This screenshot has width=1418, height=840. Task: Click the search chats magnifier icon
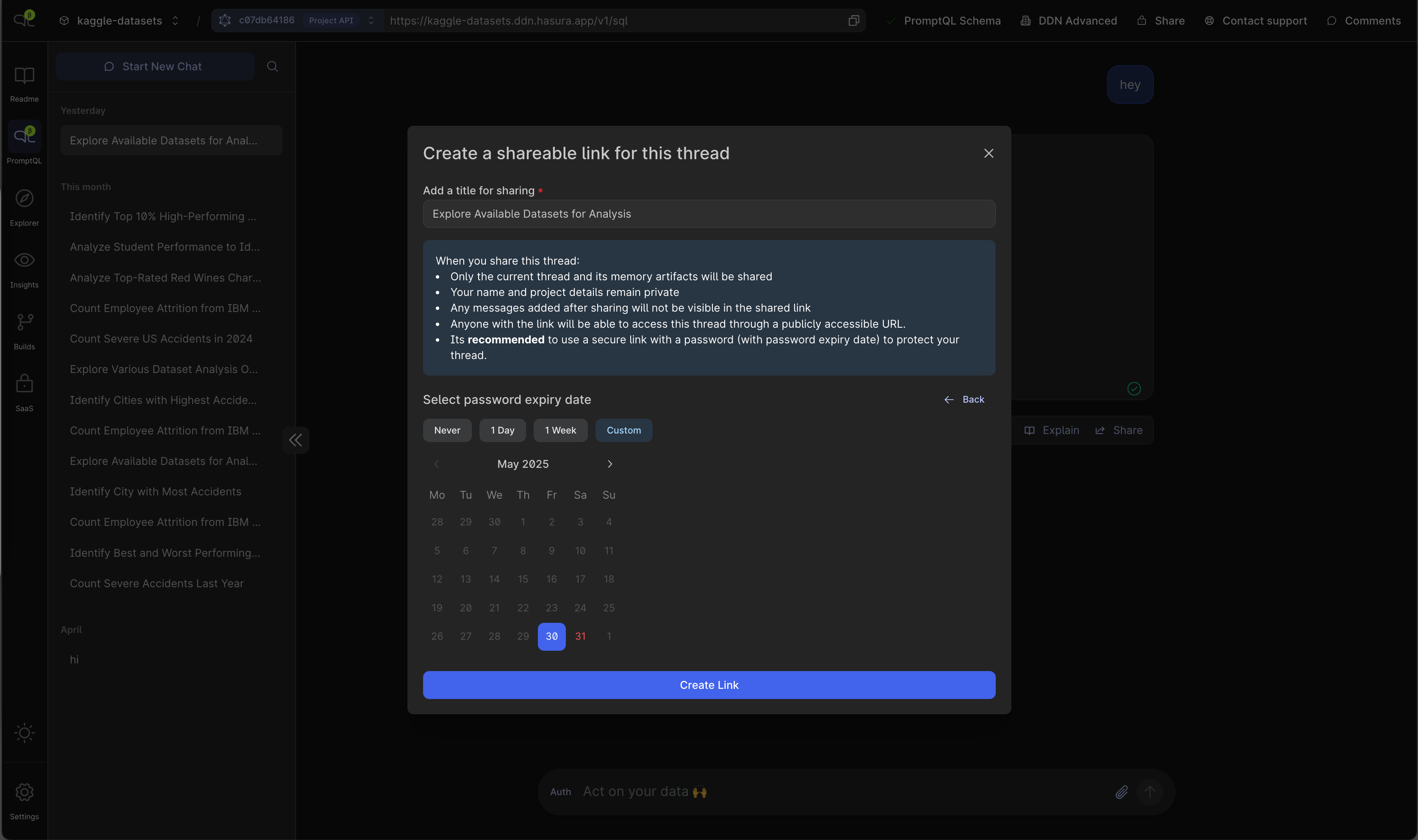point(272,66)
